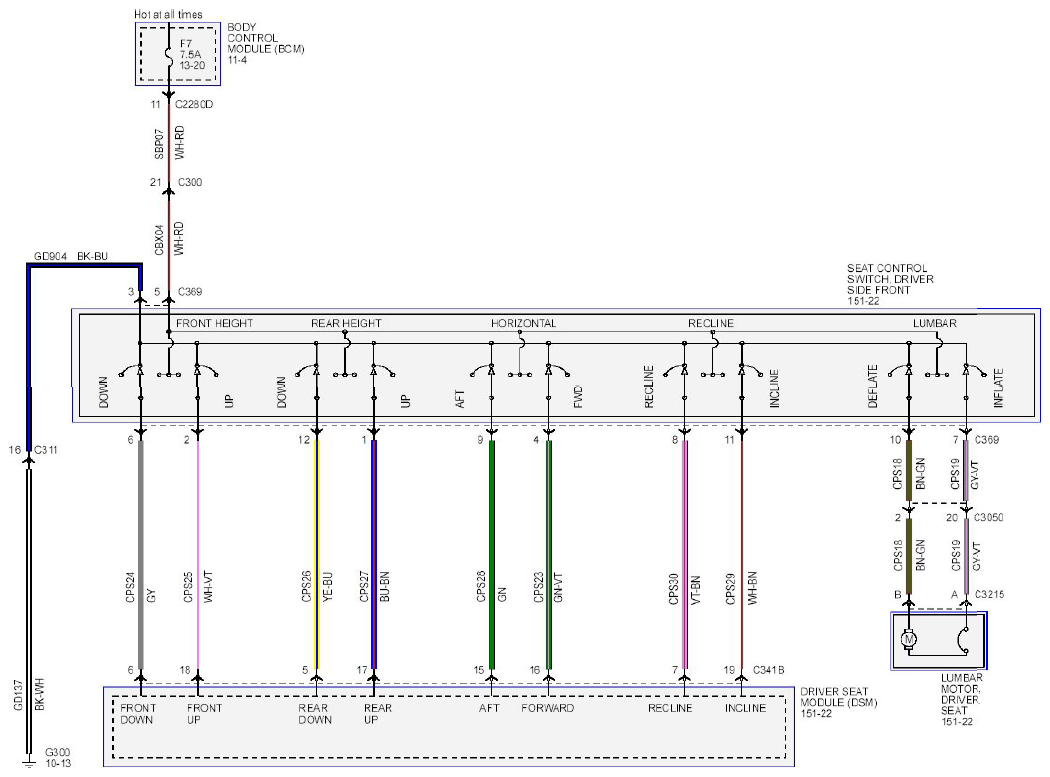This screenshot has height=777, width=1050.
Task: Click the yellow CPS26 YE-BU wire
Action: [x=317, y=554]
